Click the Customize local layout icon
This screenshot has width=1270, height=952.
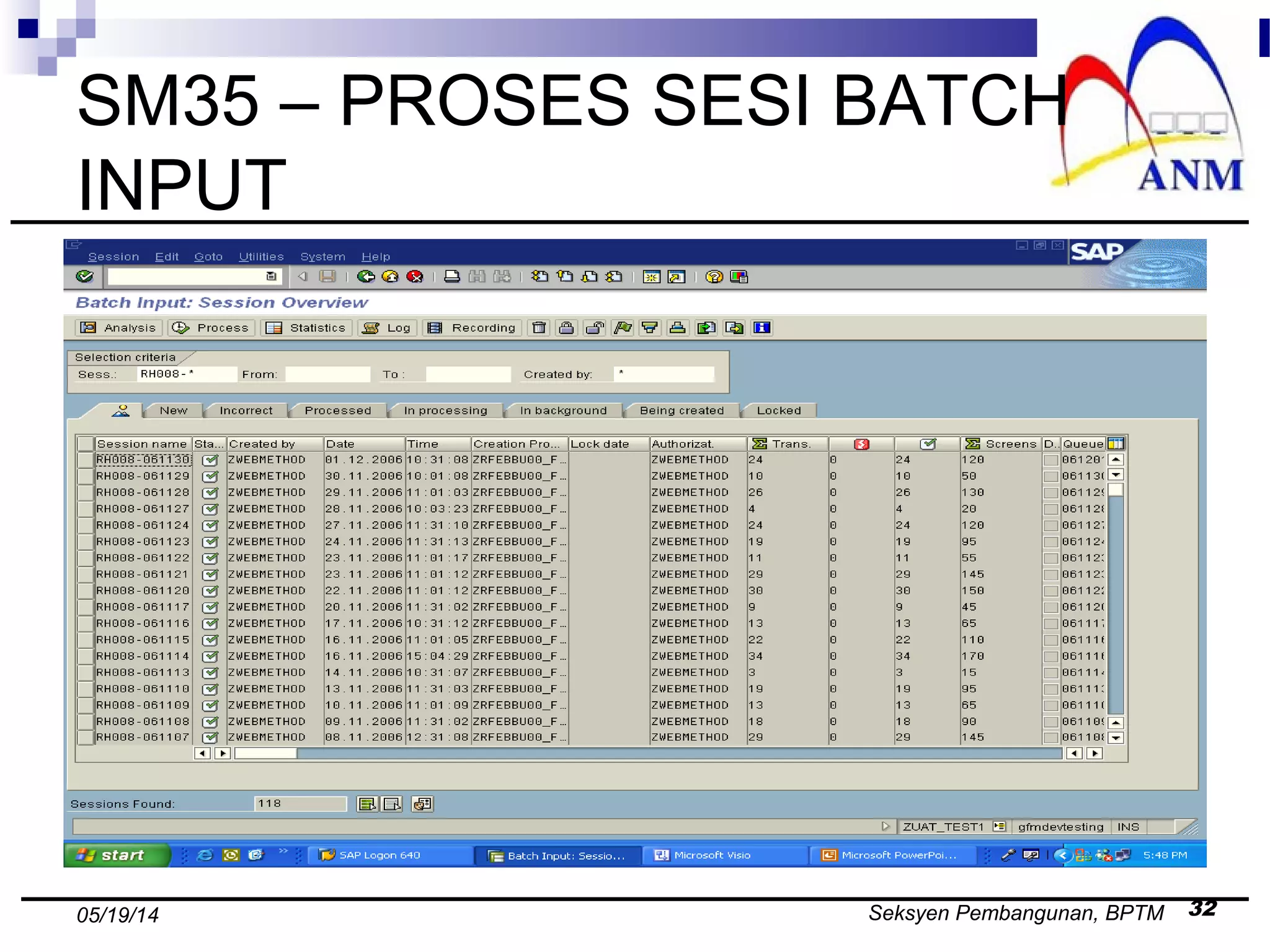pos(739,276)
